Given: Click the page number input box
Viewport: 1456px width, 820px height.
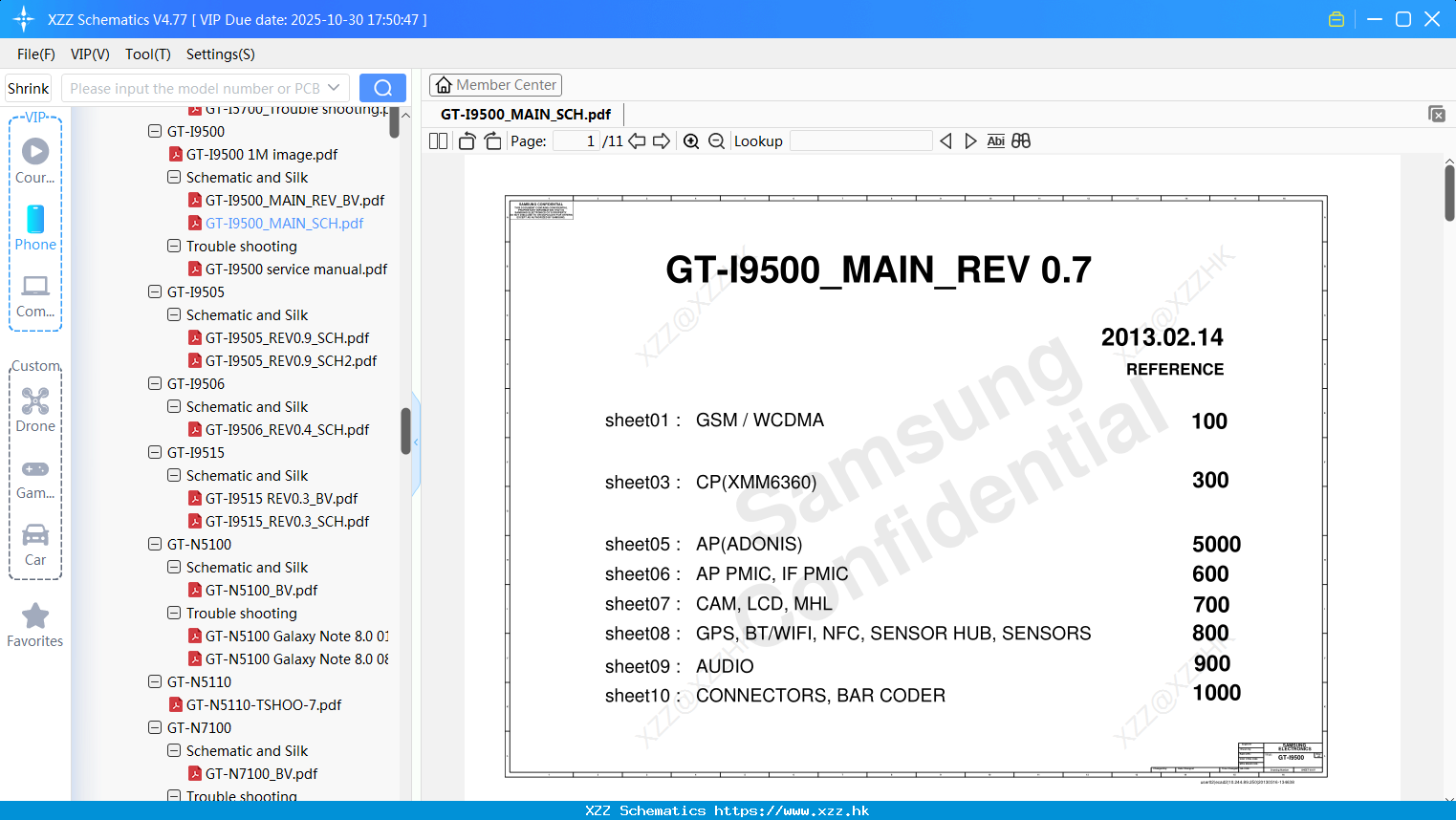Looking at the screenshot, I should 576,140.
